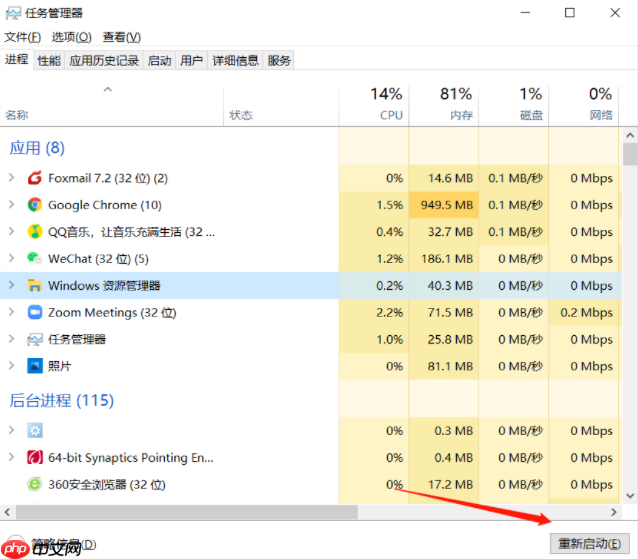This screenshot has height=559, width=638.
Task: Click the 81.1 MB memory value for 照片
Action: 450,366
